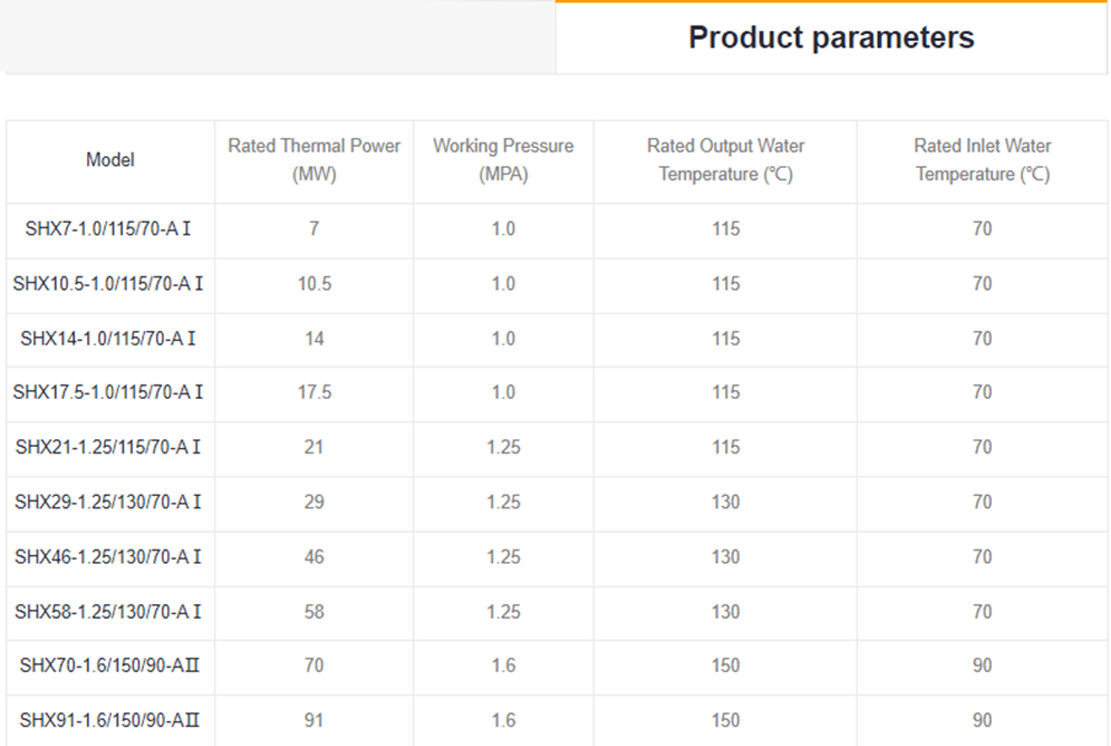Click the Model column header

[x=110, y=160]
